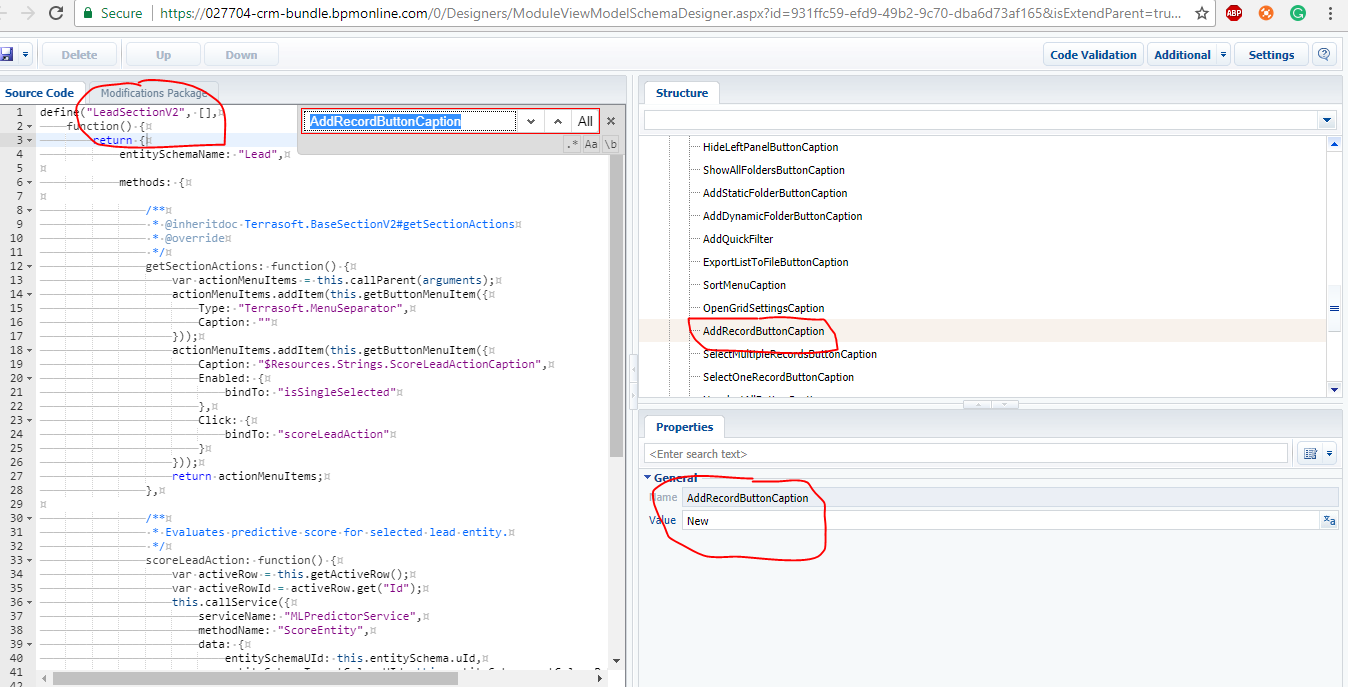
Task: Open designer Settings
Action: 1271,55
